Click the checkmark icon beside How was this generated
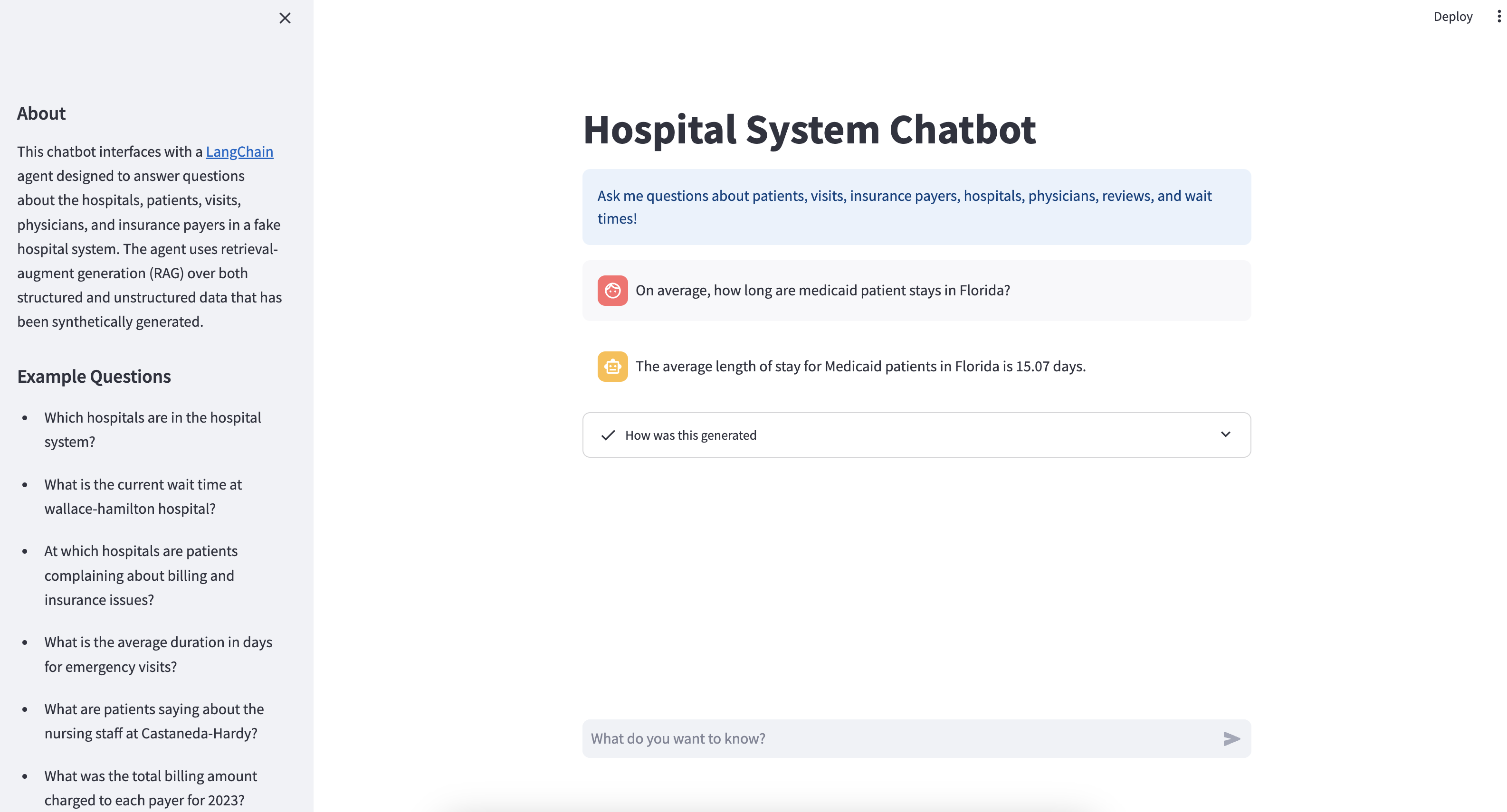1507x812 pixels. (x=608, y=435)
